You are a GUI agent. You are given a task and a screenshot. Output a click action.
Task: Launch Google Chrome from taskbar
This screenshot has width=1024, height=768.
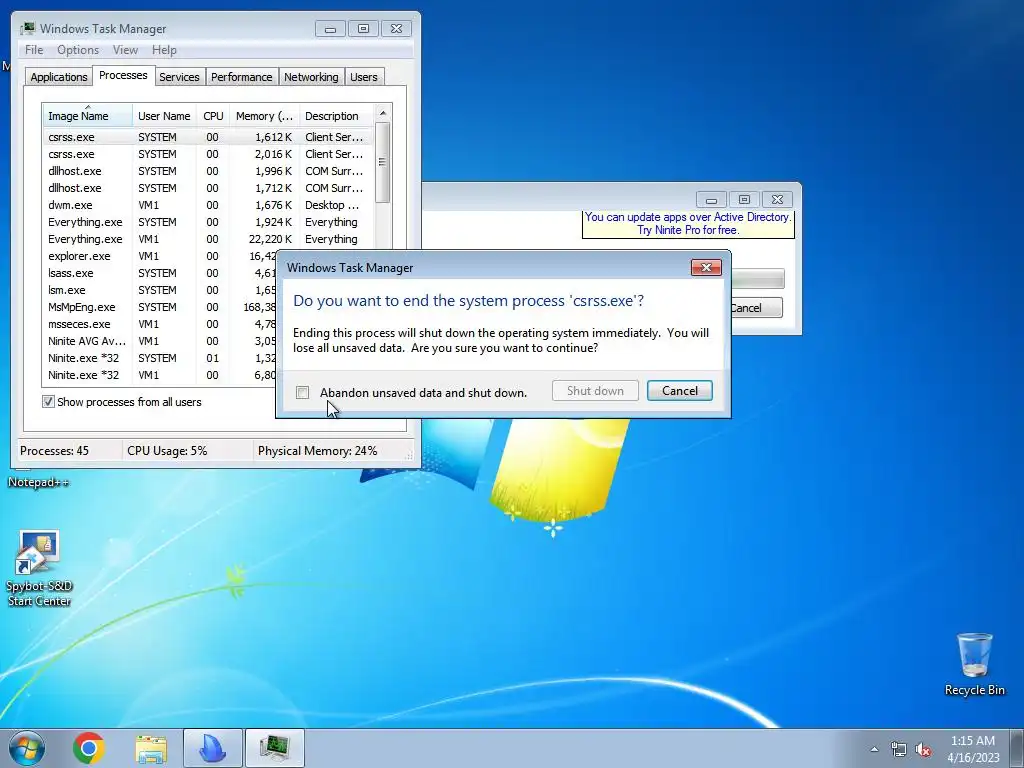[x=89, y=748]
